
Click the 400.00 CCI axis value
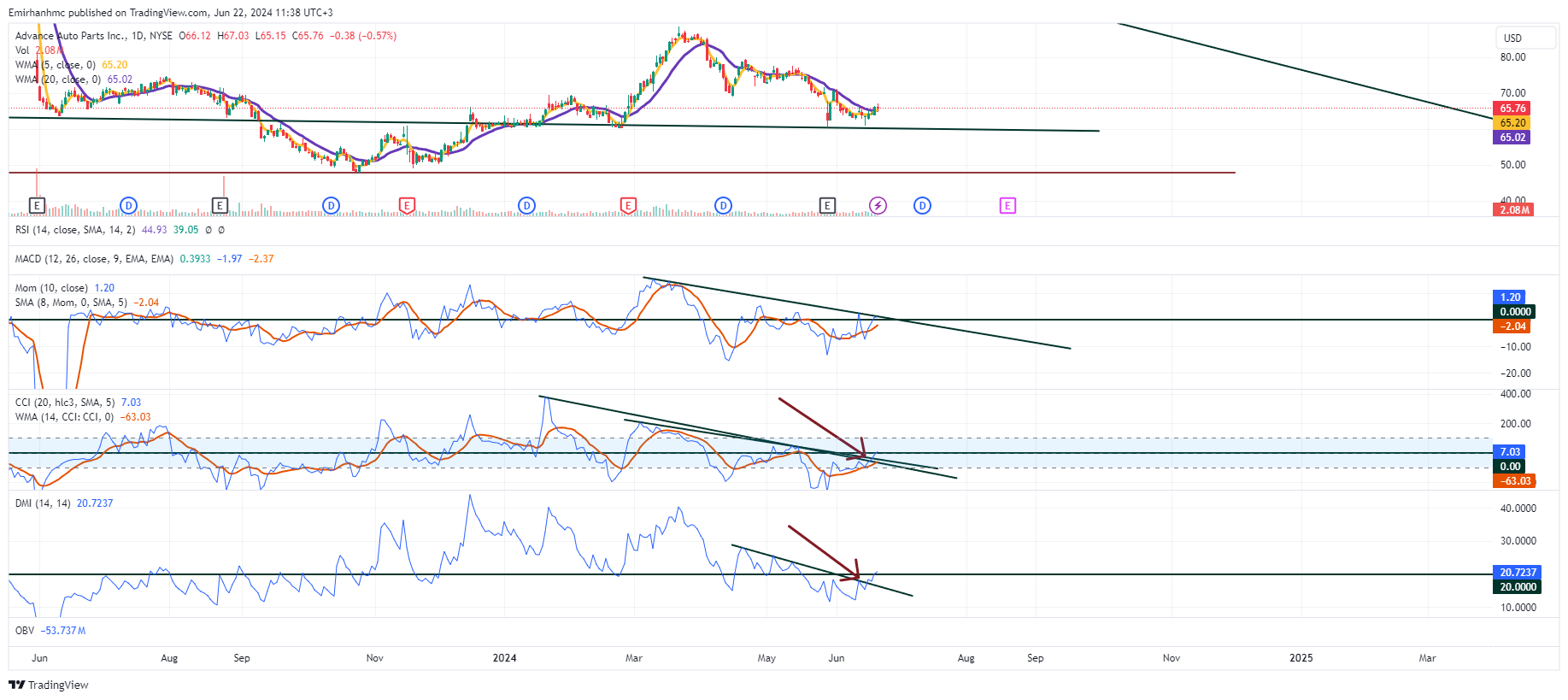pyautogui.click(x=1515, y=394)
